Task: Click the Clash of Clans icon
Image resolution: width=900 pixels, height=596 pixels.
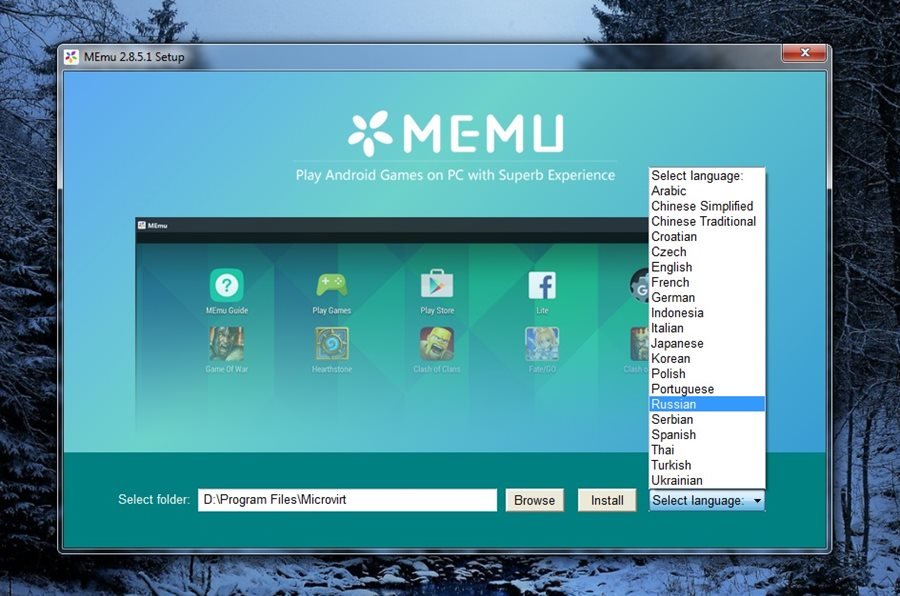Action: click(x=437, y=343)
